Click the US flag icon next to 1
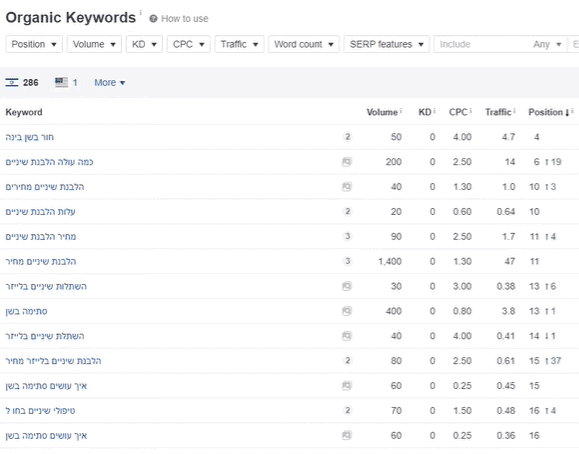The width and height of the screenshot is (579, 454). 61,82
